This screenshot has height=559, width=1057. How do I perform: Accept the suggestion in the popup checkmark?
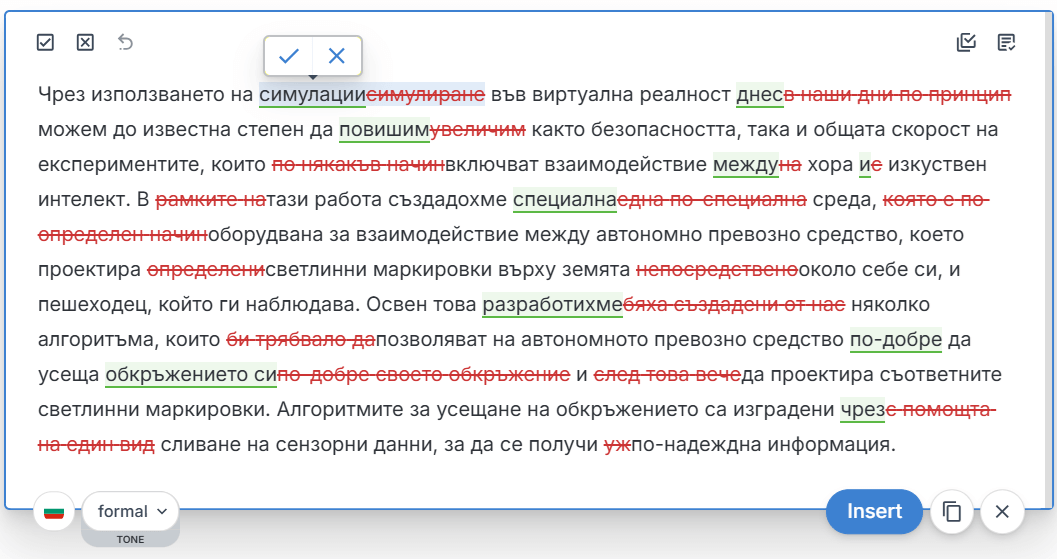click(x=289, y=56)
